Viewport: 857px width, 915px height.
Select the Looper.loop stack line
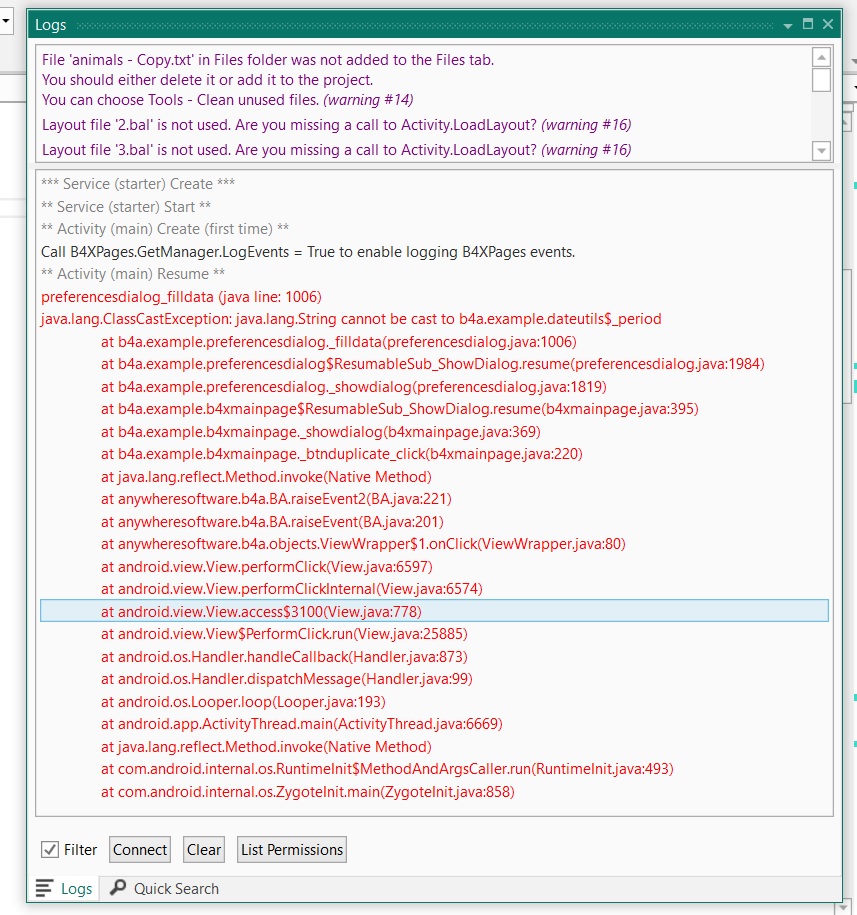[243, 701]
